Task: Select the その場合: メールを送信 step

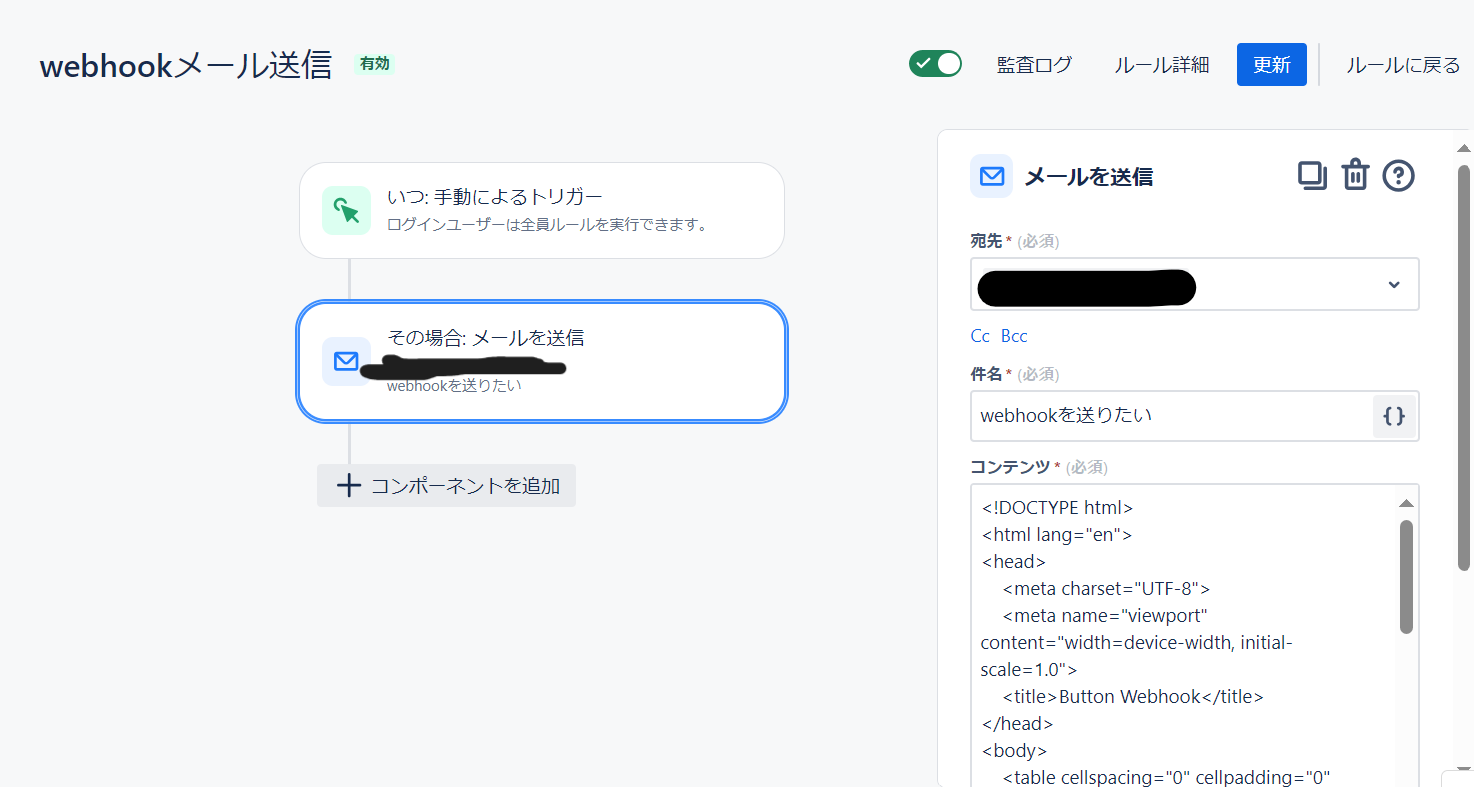Action: [x=542, y=361]
